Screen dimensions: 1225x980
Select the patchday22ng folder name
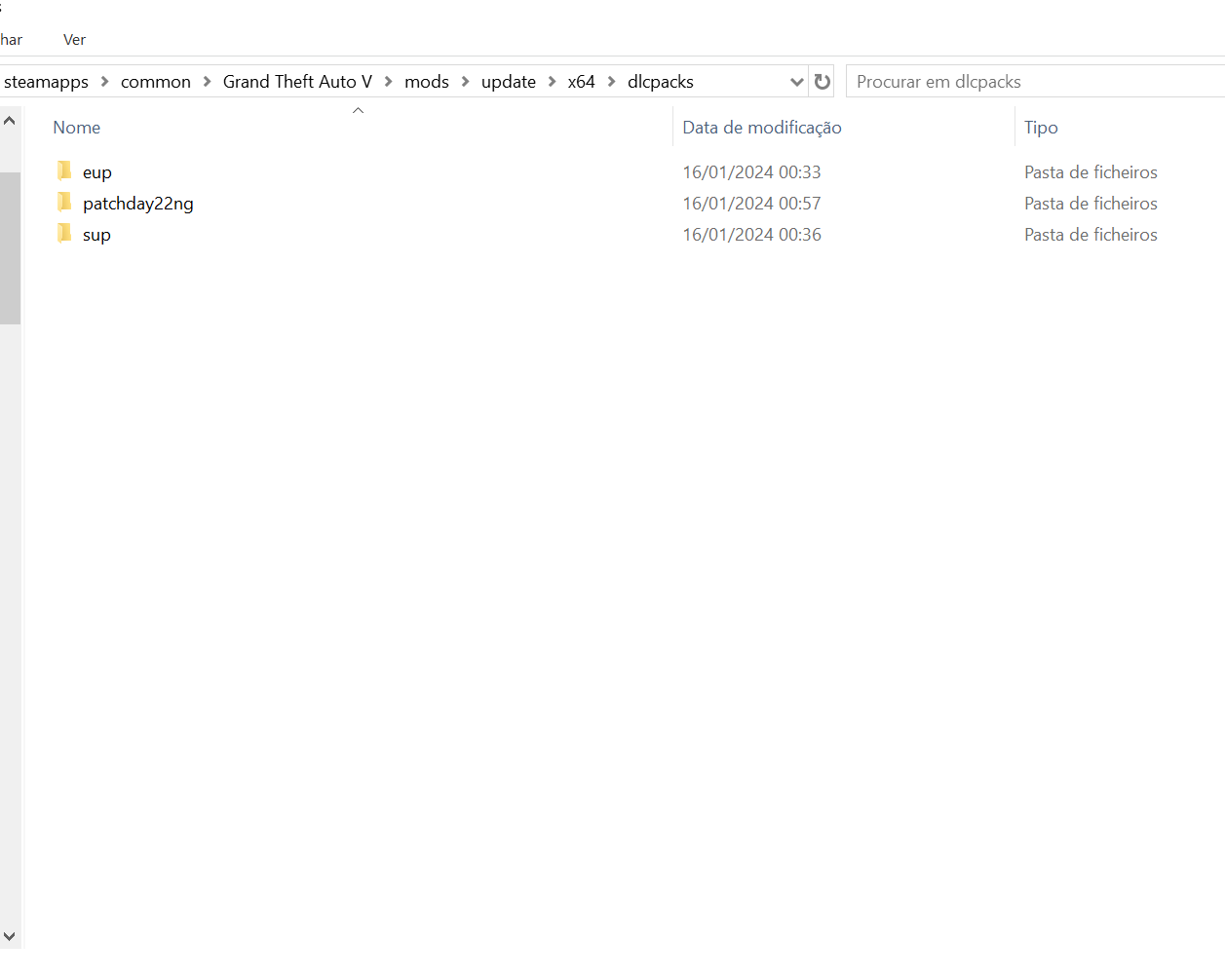pos(138,204)
